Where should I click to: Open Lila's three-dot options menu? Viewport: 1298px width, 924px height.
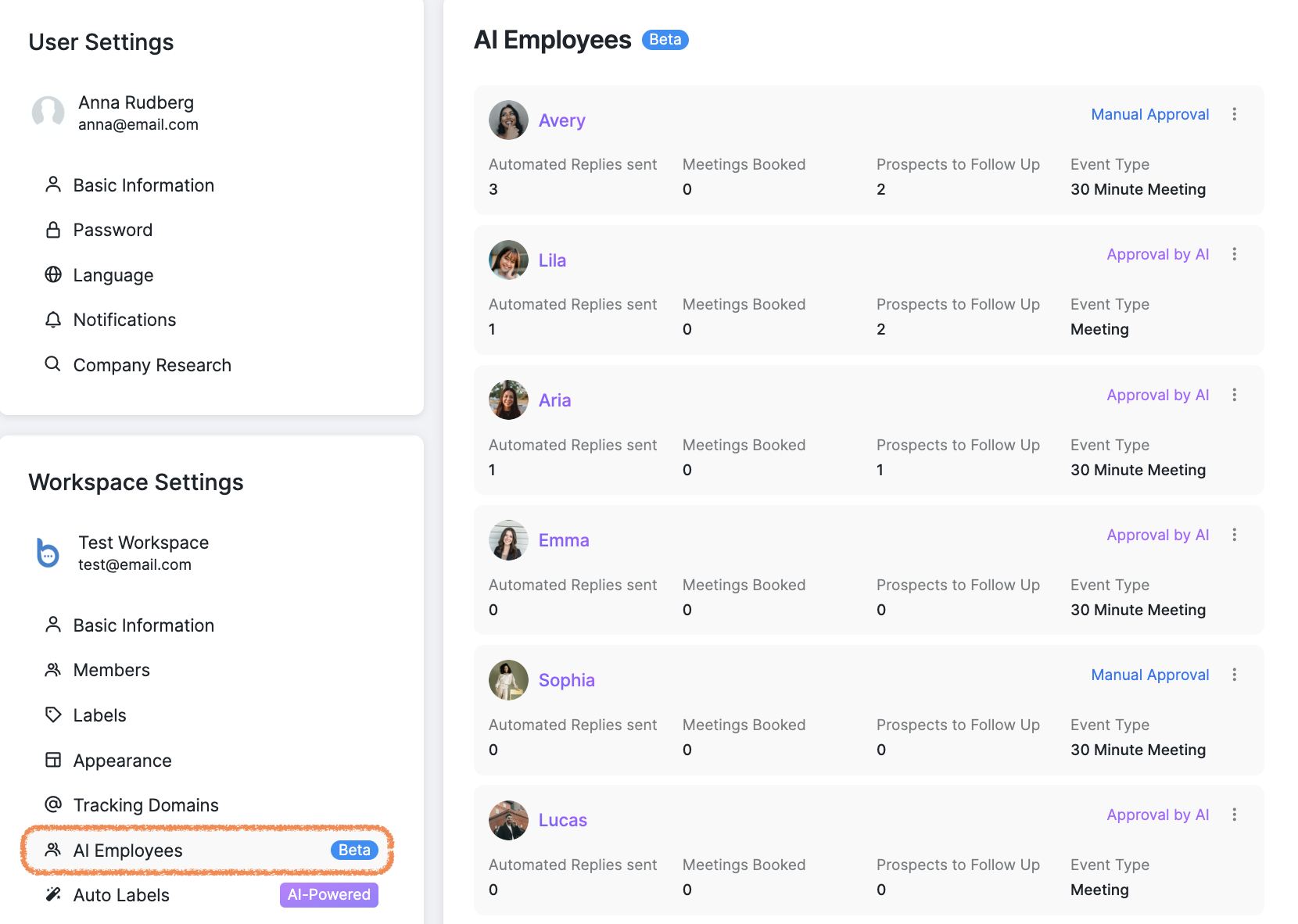pyautogui.click(x=1235, y=254)
